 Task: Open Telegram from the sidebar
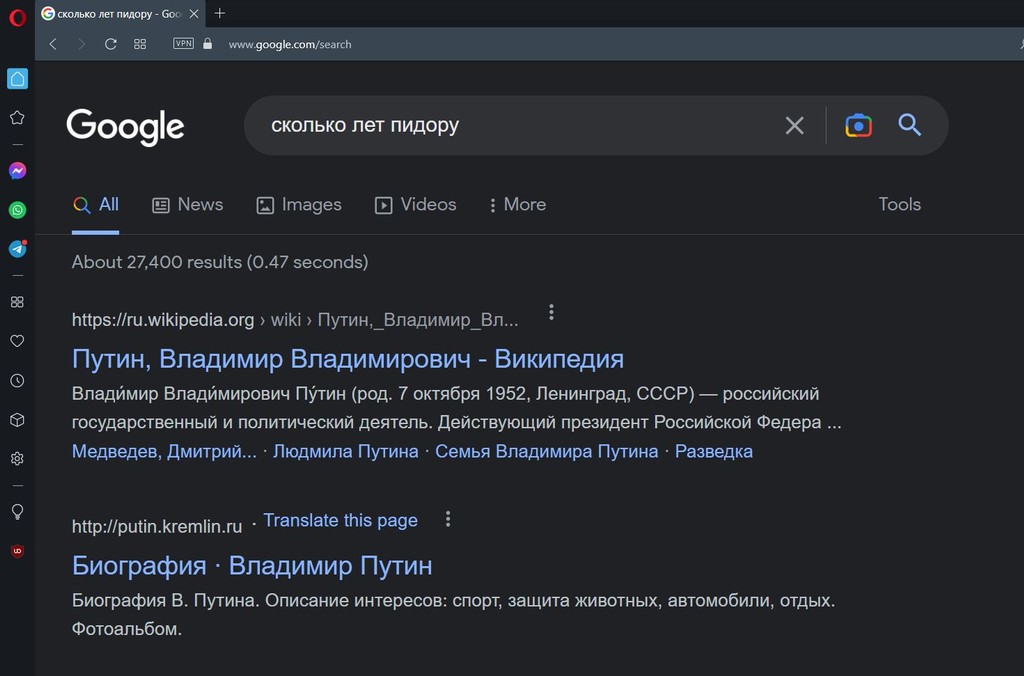pos(16,249)
